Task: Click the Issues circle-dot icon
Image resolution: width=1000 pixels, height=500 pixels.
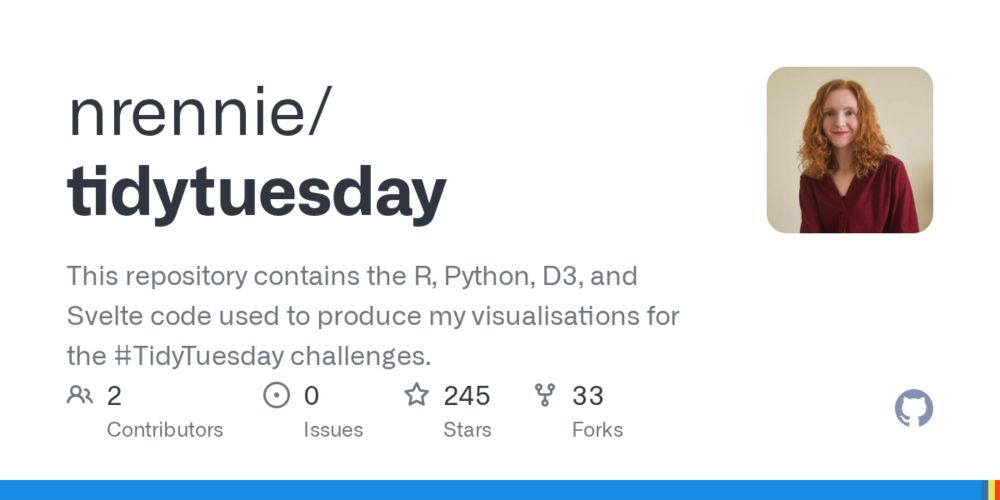Action: pyautogui.click(x=276, y=396)
